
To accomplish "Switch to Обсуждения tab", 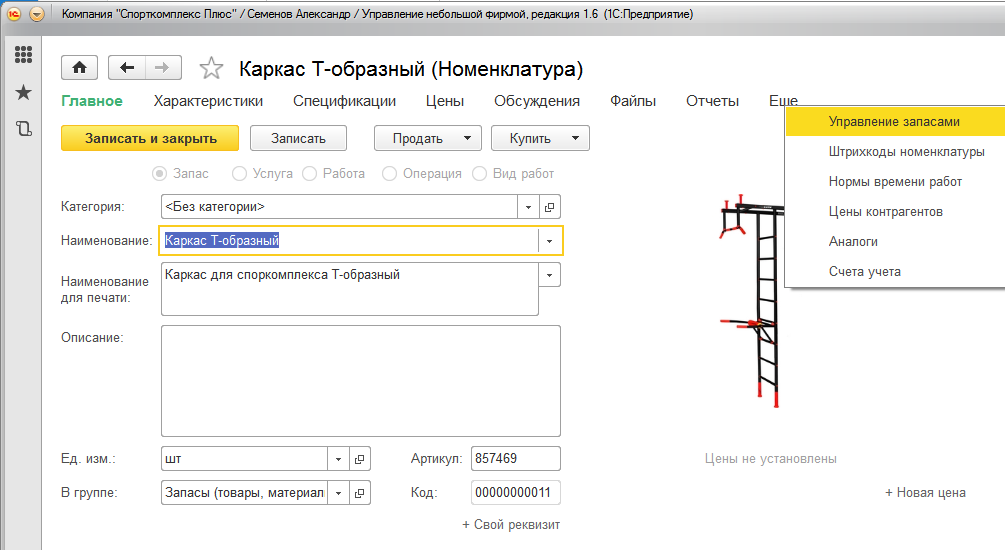I will [536, 101].
